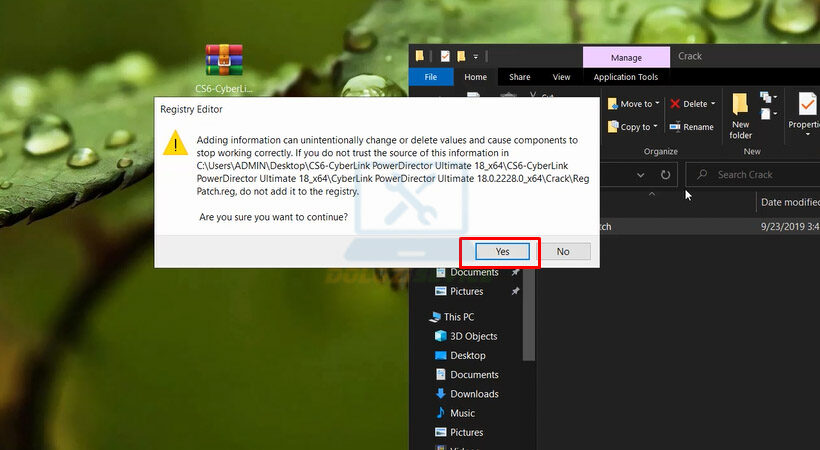Click the Downloads folder under This PC
Viewport: 820px width, 450px height.
click(x=473, y=394)
